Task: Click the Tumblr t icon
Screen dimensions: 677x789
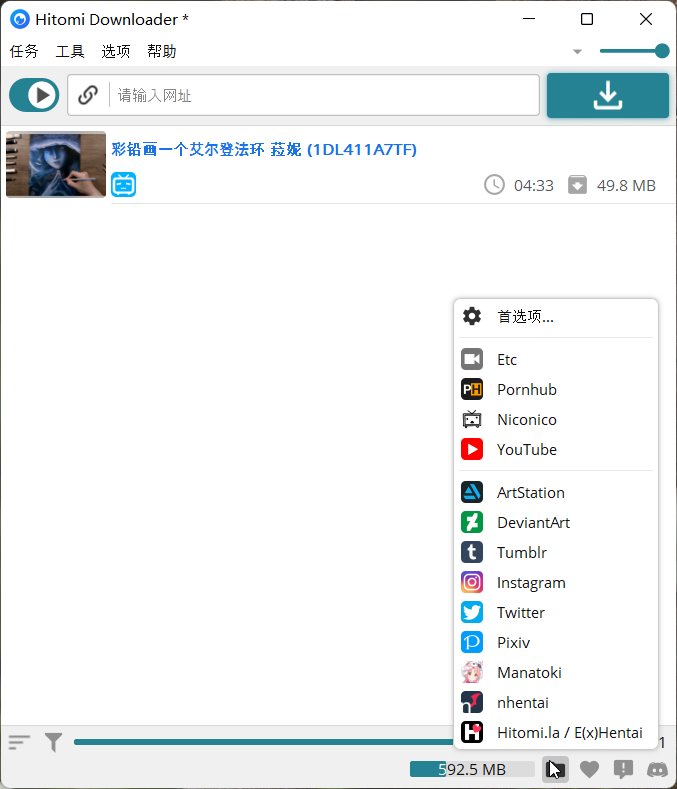Action: (x=472, y=553)
